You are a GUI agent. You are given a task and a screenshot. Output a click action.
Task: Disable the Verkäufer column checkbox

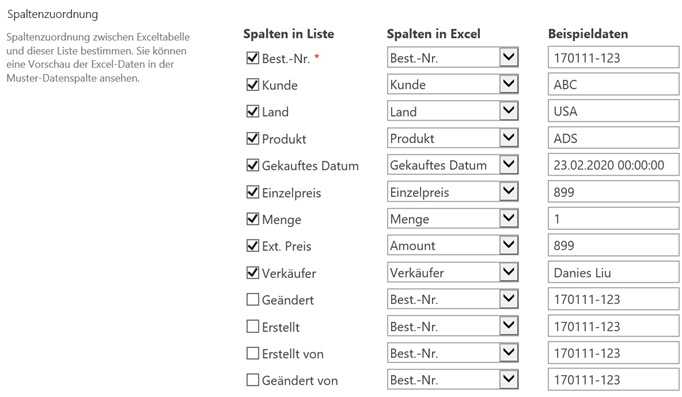(253, 273)
